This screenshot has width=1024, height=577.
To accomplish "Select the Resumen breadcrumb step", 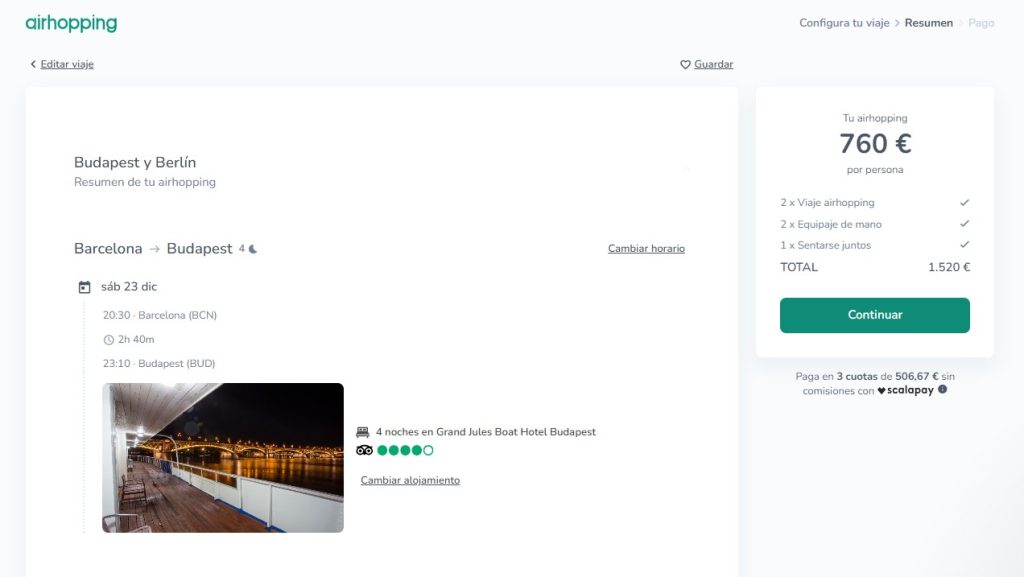I will coord(928,23).
